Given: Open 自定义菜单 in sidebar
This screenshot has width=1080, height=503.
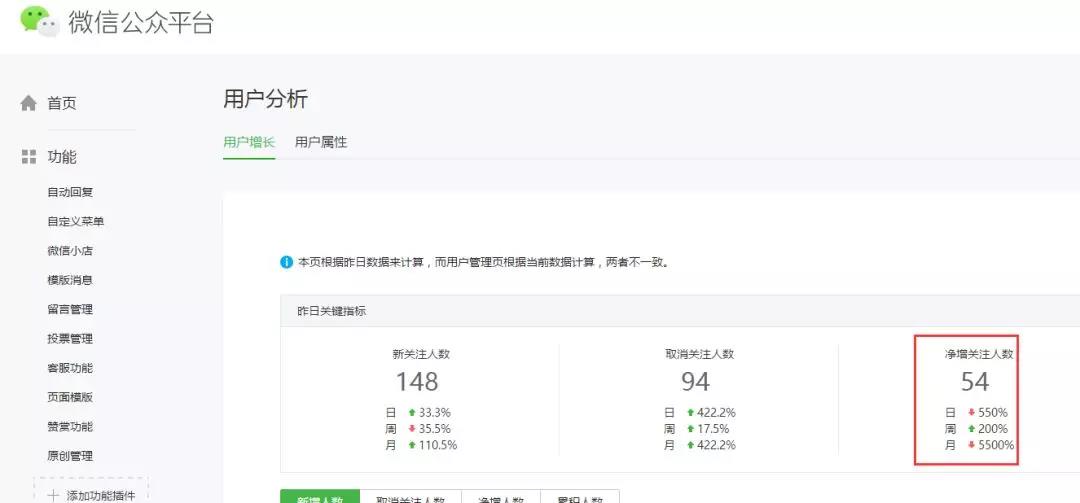Looking at the screenshot, I should pos(76,222).
